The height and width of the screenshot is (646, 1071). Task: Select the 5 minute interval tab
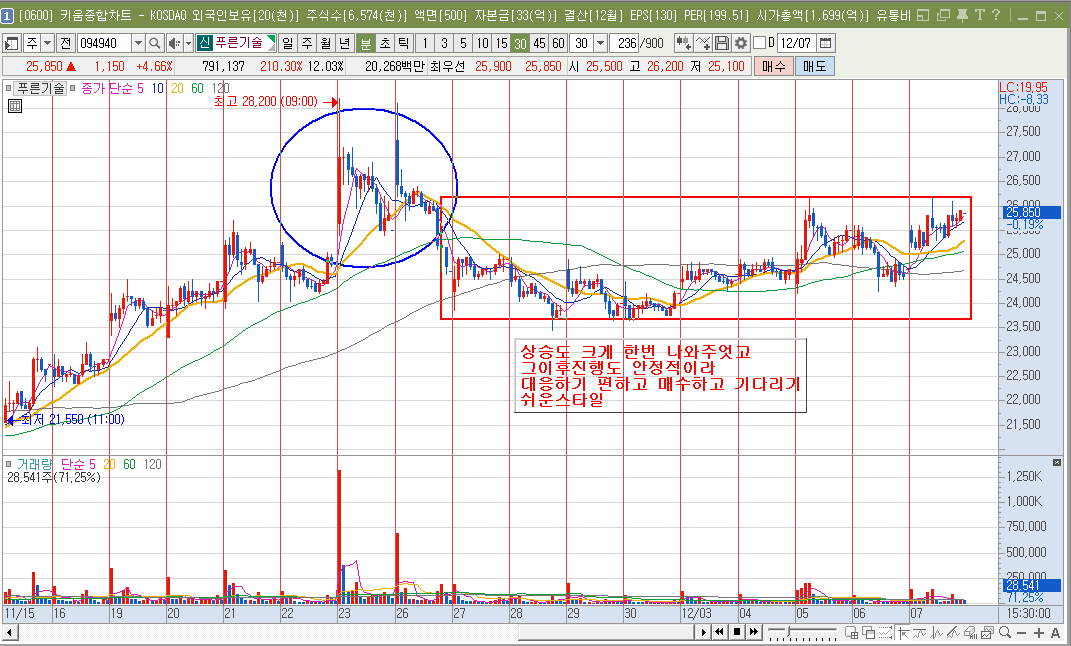[x=463, y=43]
